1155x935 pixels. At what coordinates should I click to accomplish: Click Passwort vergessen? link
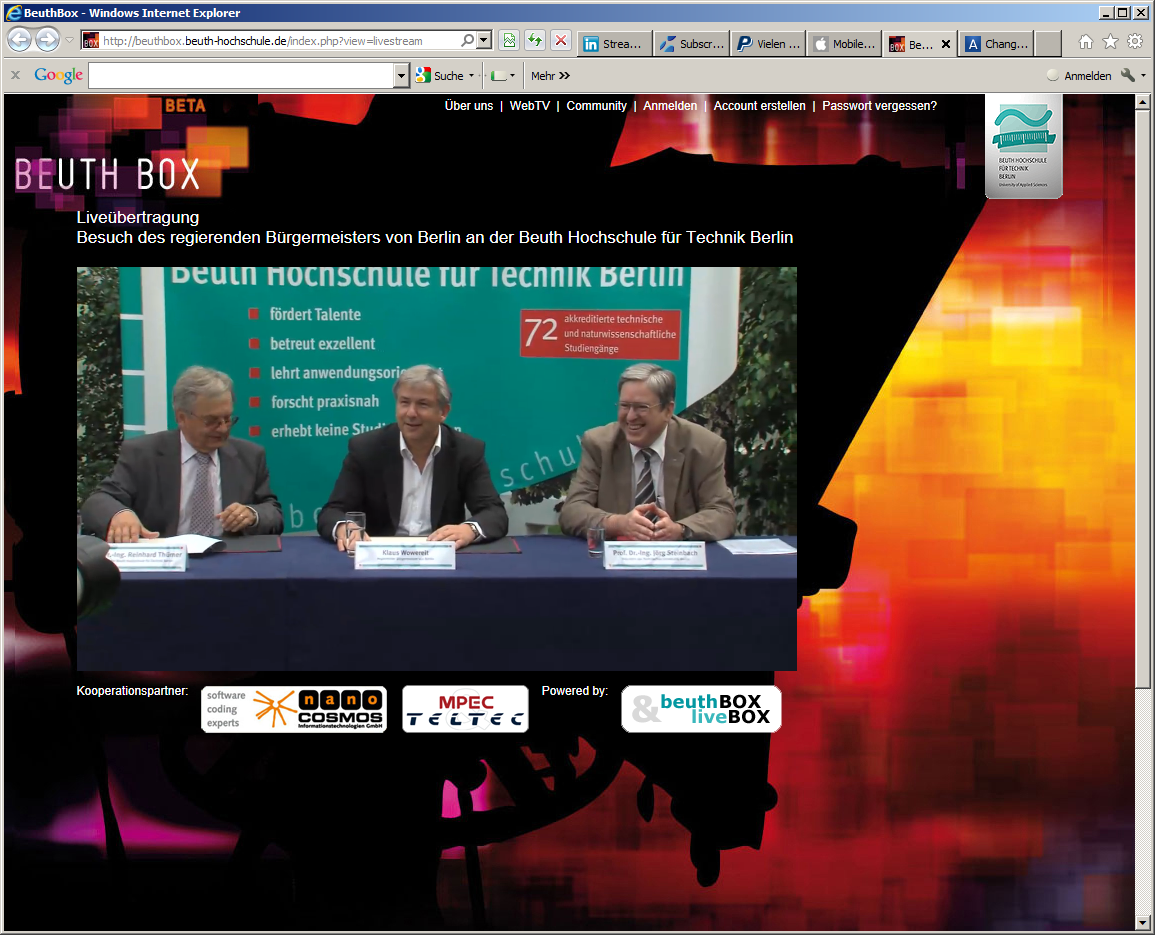coord(879,106)
